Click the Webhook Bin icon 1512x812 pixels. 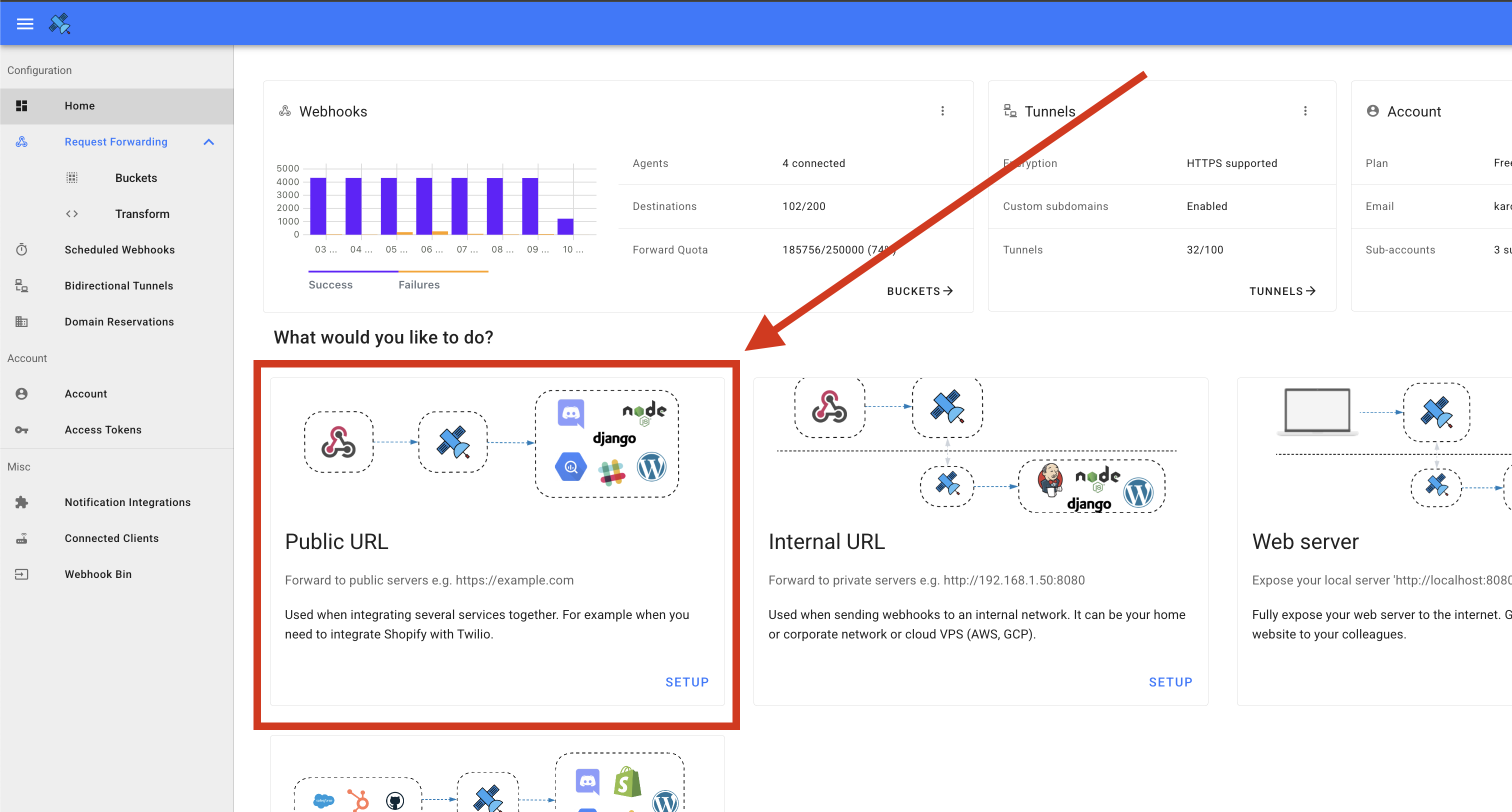(x=21, y=573)
